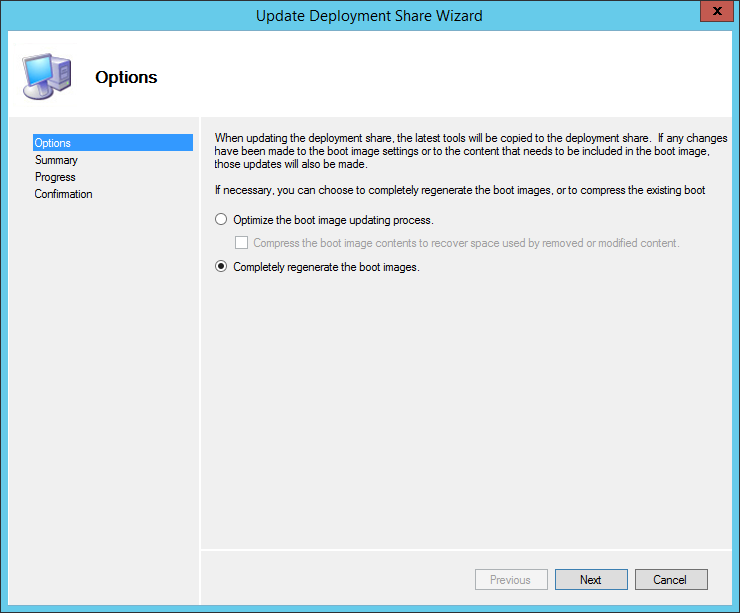Click the greyed-out Previous button
Image resolution: width=740 pixels, height=613 pixels.
[x=510, y=580]
